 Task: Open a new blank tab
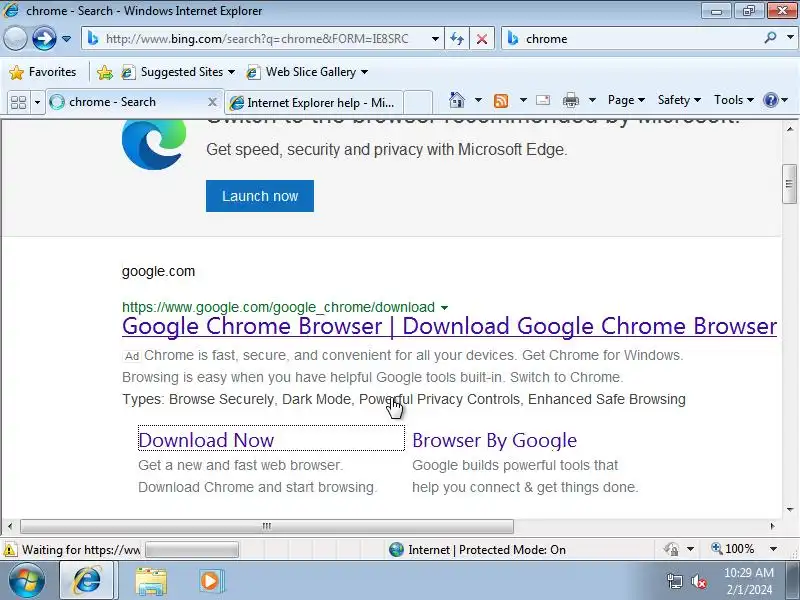[x=418, y=103]
